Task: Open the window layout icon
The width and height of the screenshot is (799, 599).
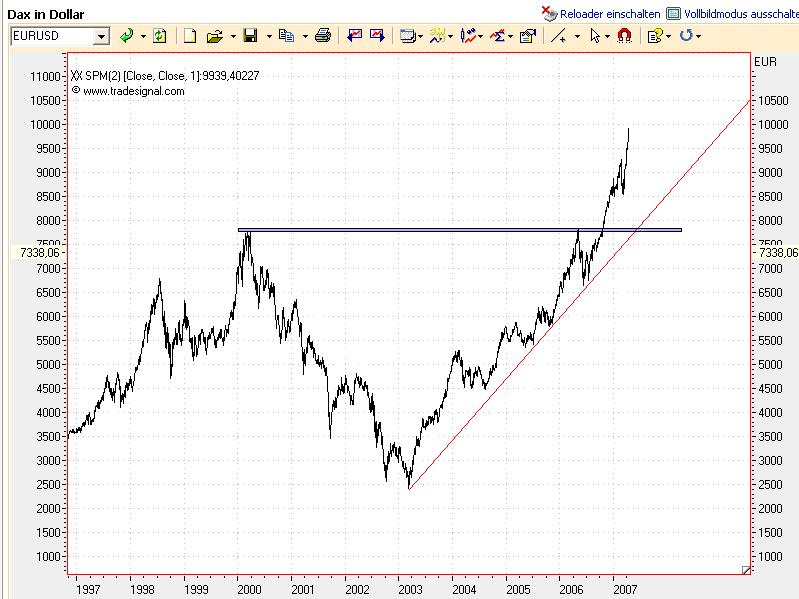Action: click(407, 36)
